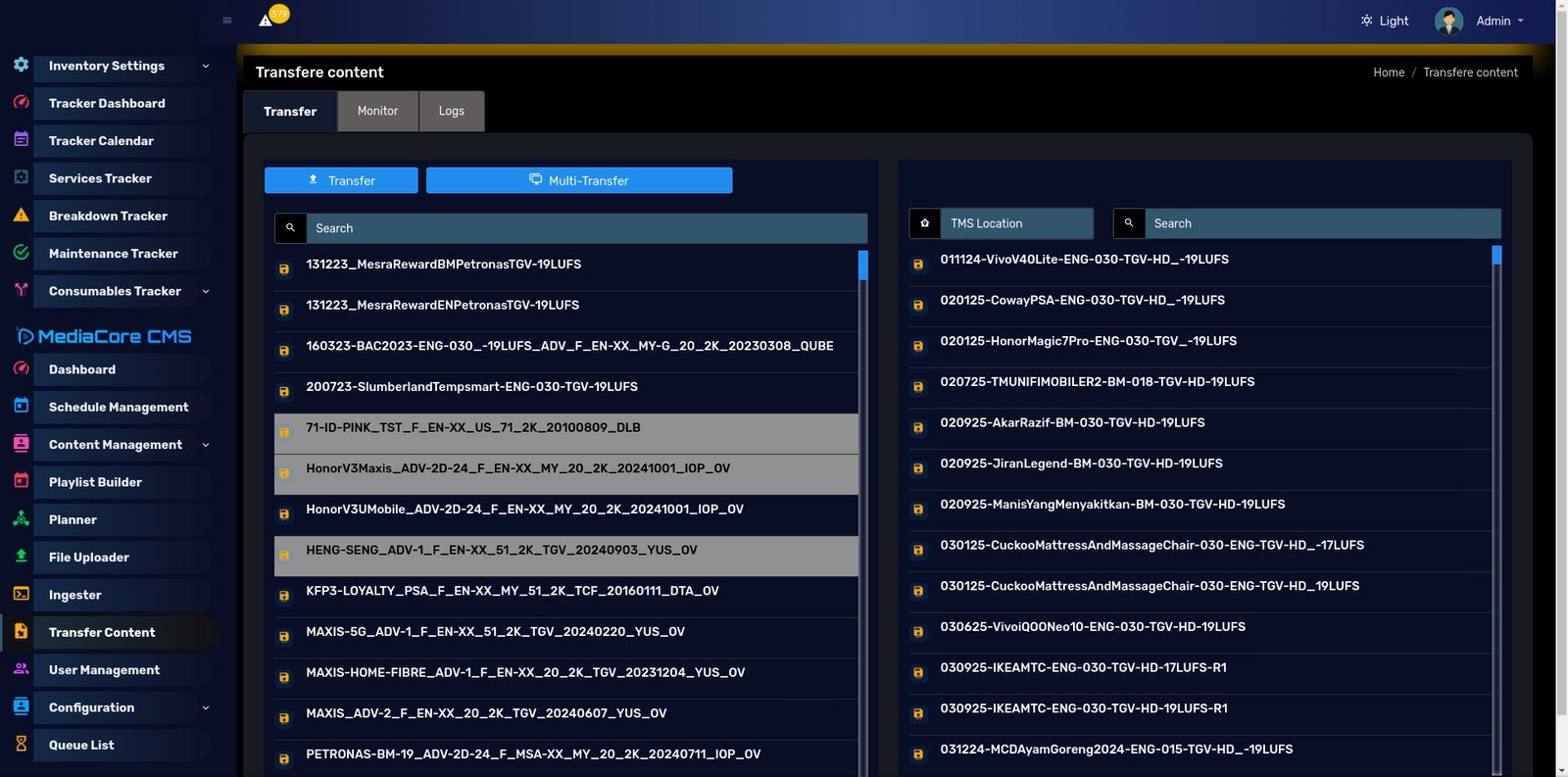
Task: Open the Admin user dropdown
Action: click(1499, 21)
